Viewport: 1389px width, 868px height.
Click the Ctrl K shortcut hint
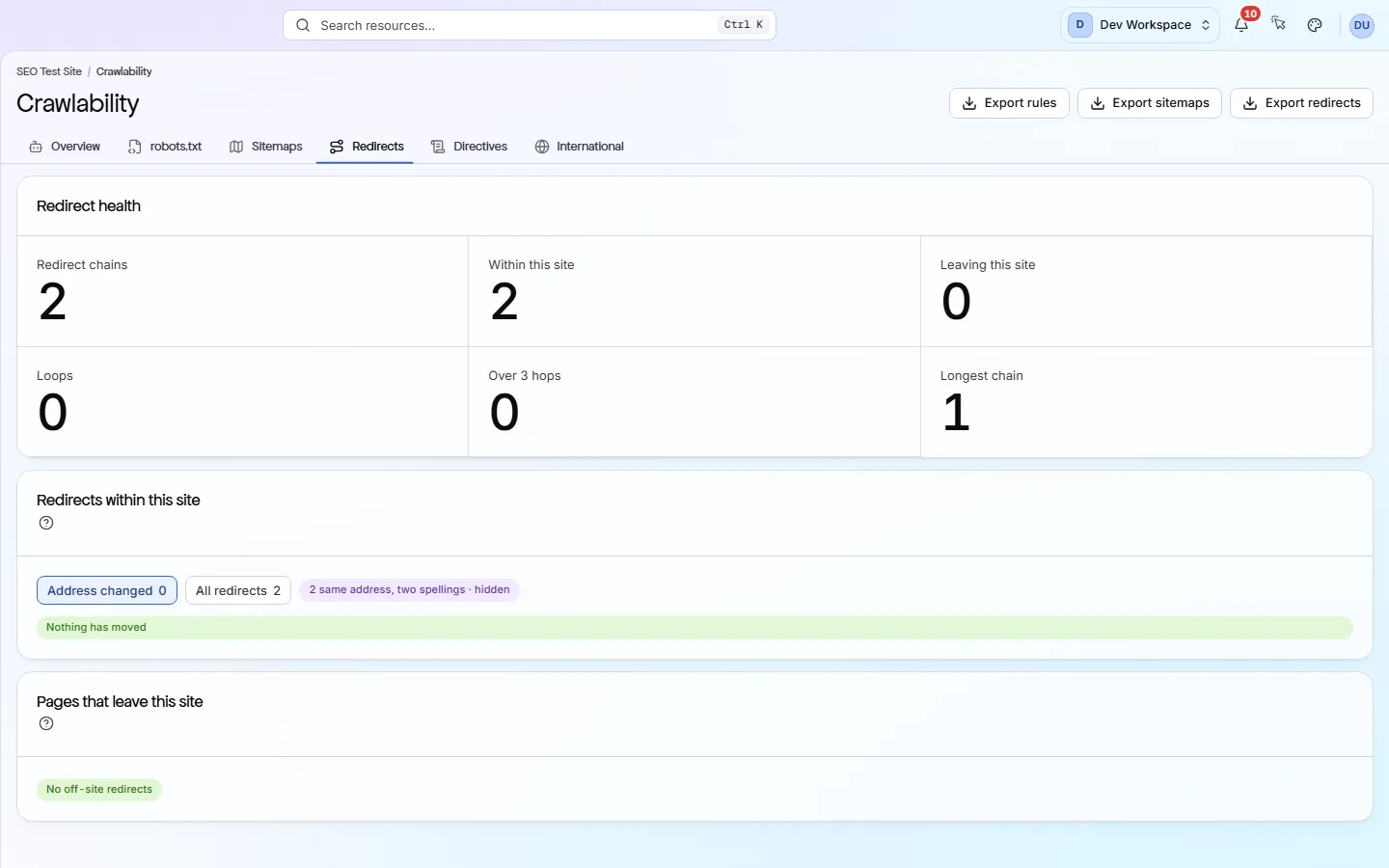pyautogui.click(x=744, y=25)
